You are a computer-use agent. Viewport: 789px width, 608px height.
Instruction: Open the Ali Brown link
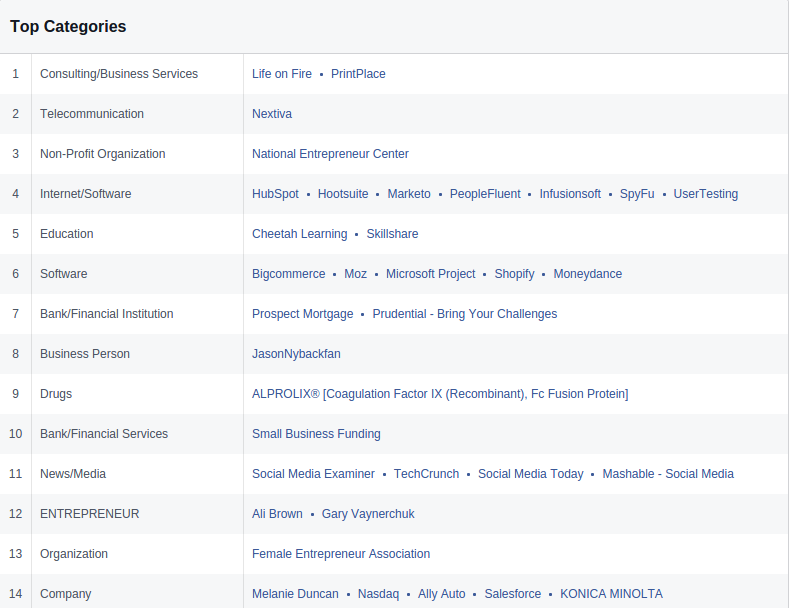(x=277, y=514)
